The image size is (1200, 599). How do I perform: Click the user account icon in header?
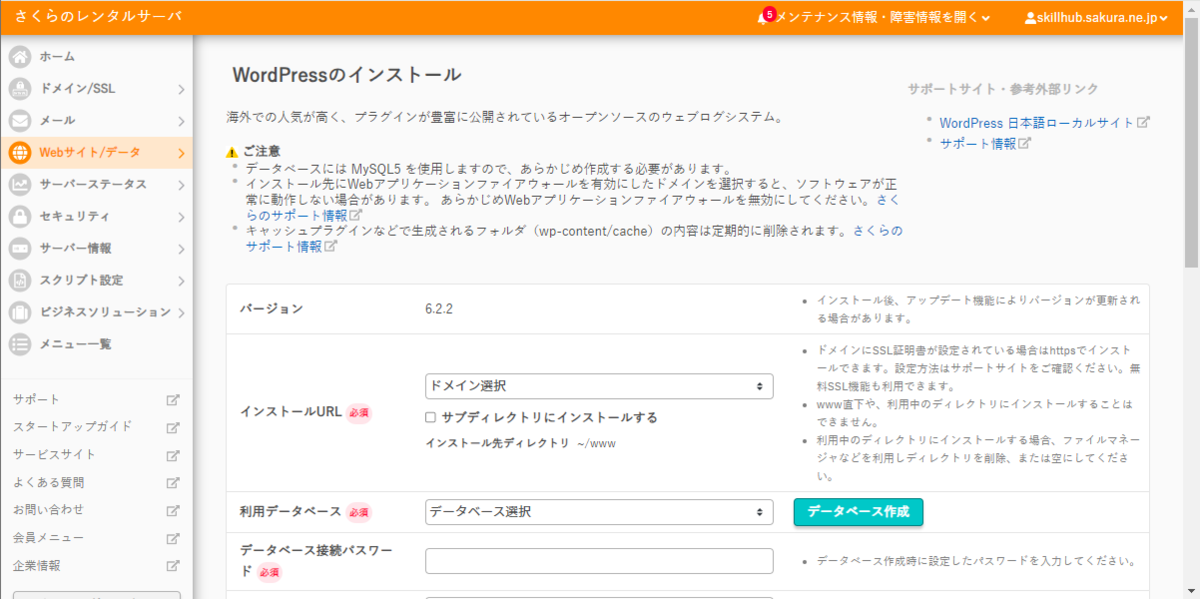click(1031, 18)
